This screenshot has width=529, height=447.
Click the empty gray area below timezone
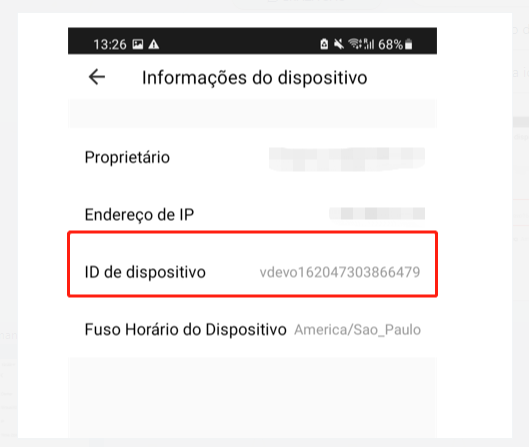pyautogui.click(x=252, y=397)
